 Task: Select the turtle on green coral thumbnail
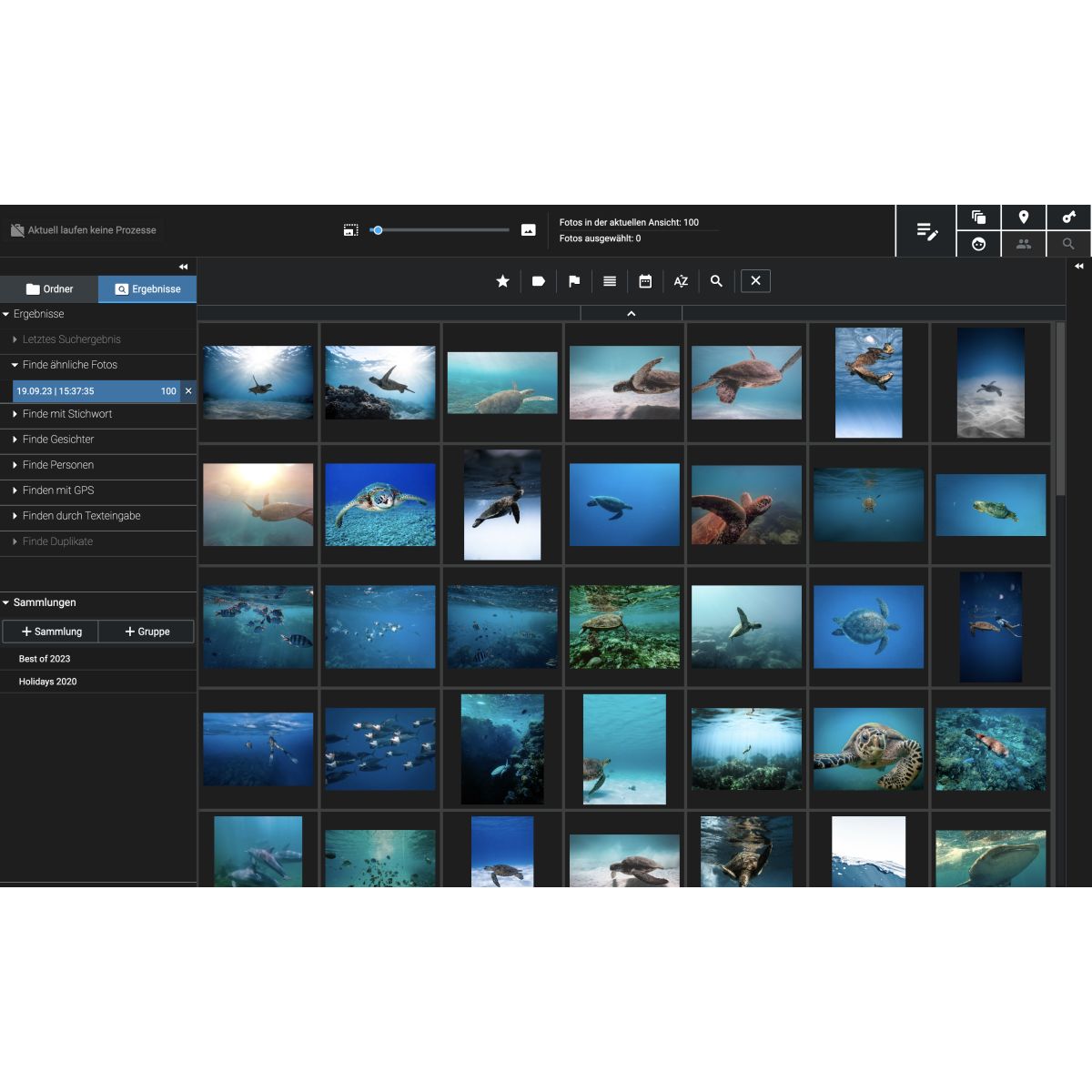pos(624,627)
